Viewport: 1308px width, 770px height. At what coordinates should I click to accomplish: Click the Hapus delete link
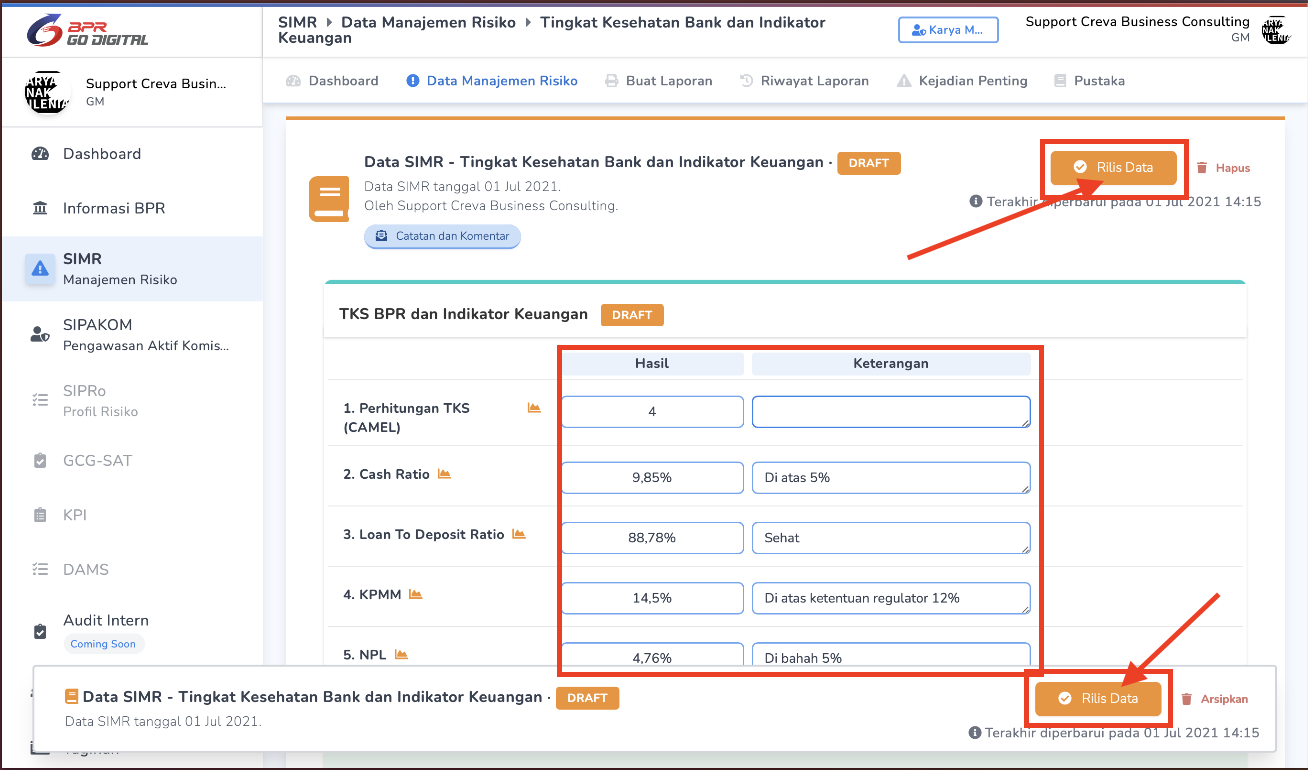click(1223, 168)
